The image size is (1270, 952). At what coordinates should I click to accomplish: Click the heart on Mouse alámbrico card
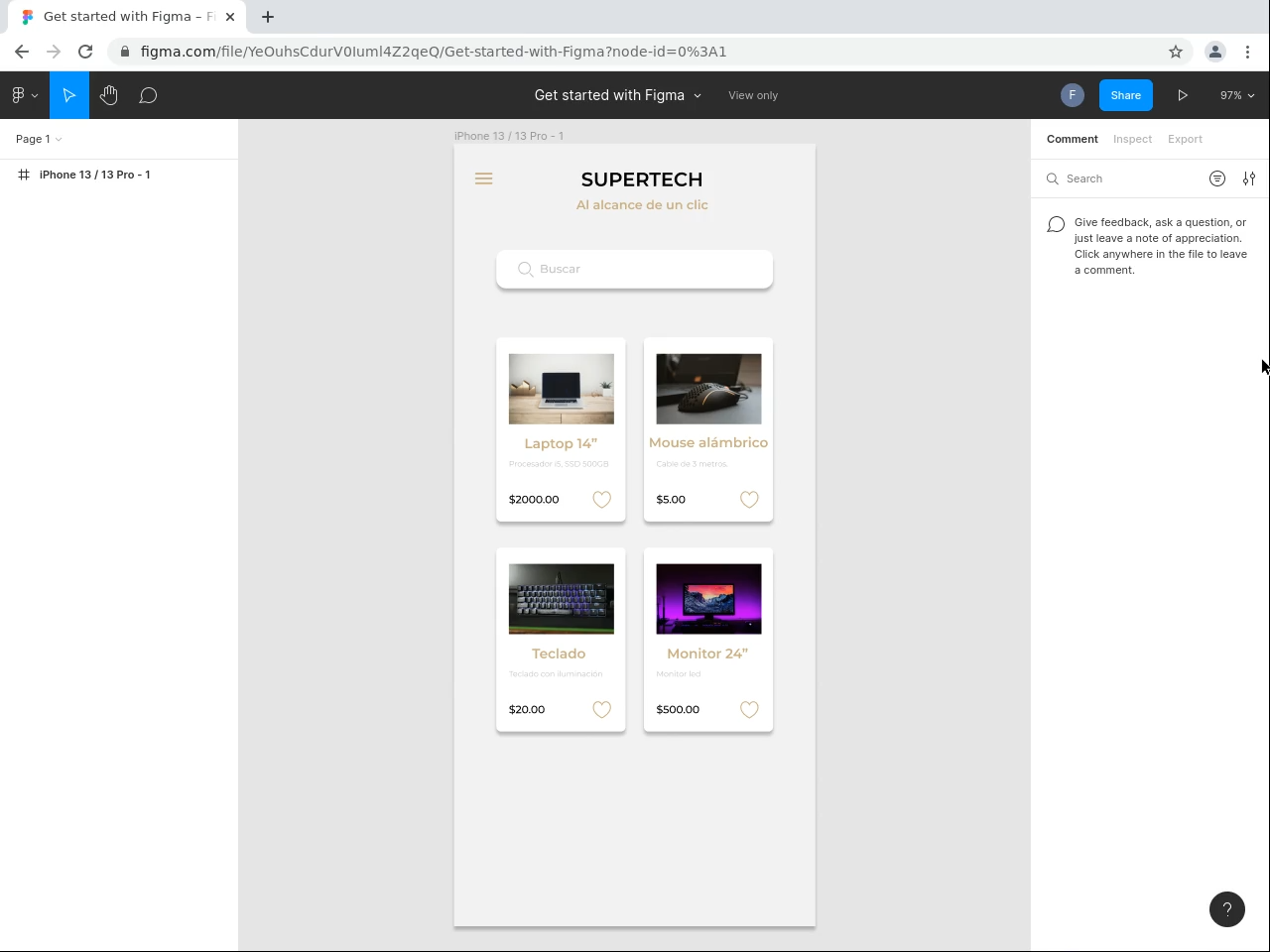749,500
